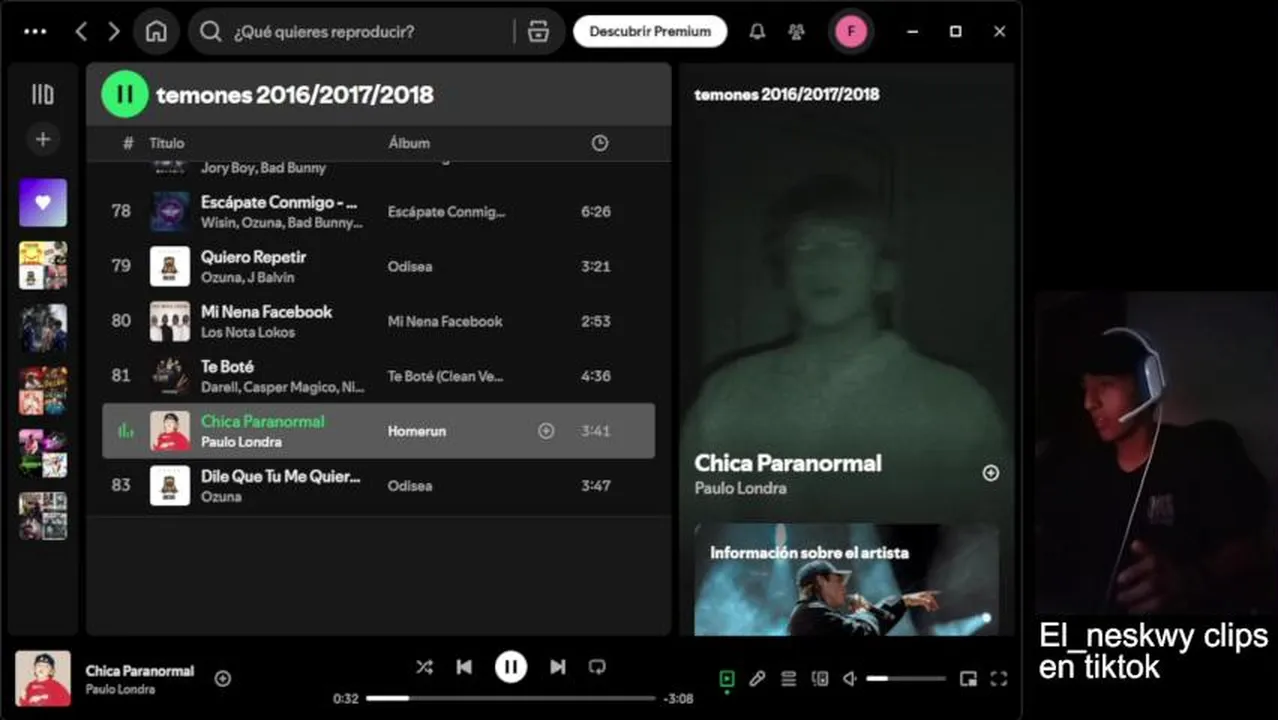This screenshot has width=1278, height=720.
Task: Open the first playlist under Liked Songs
Action: 43,265
